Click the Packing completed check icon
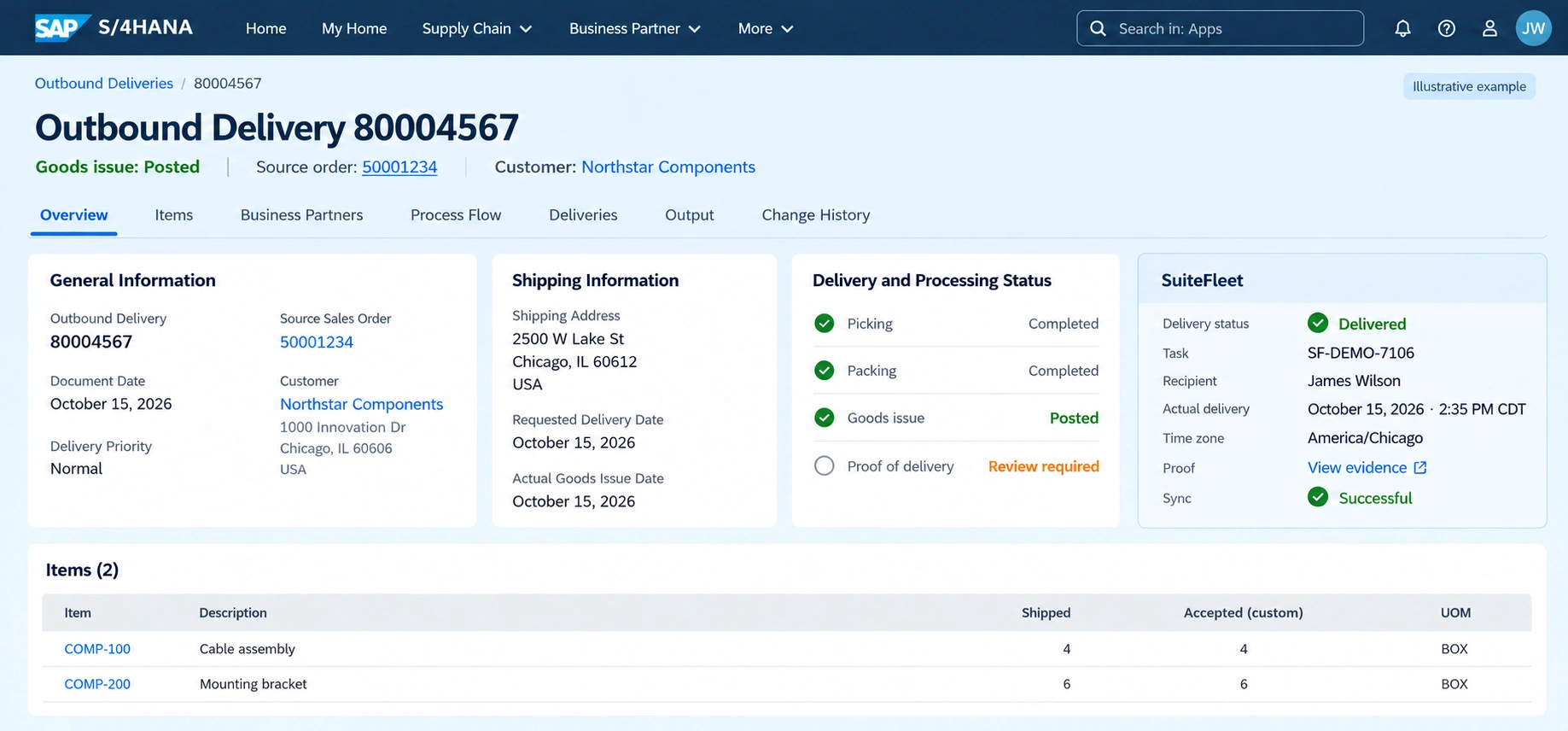Screen dimensions: 1568x731 [824, 371]
